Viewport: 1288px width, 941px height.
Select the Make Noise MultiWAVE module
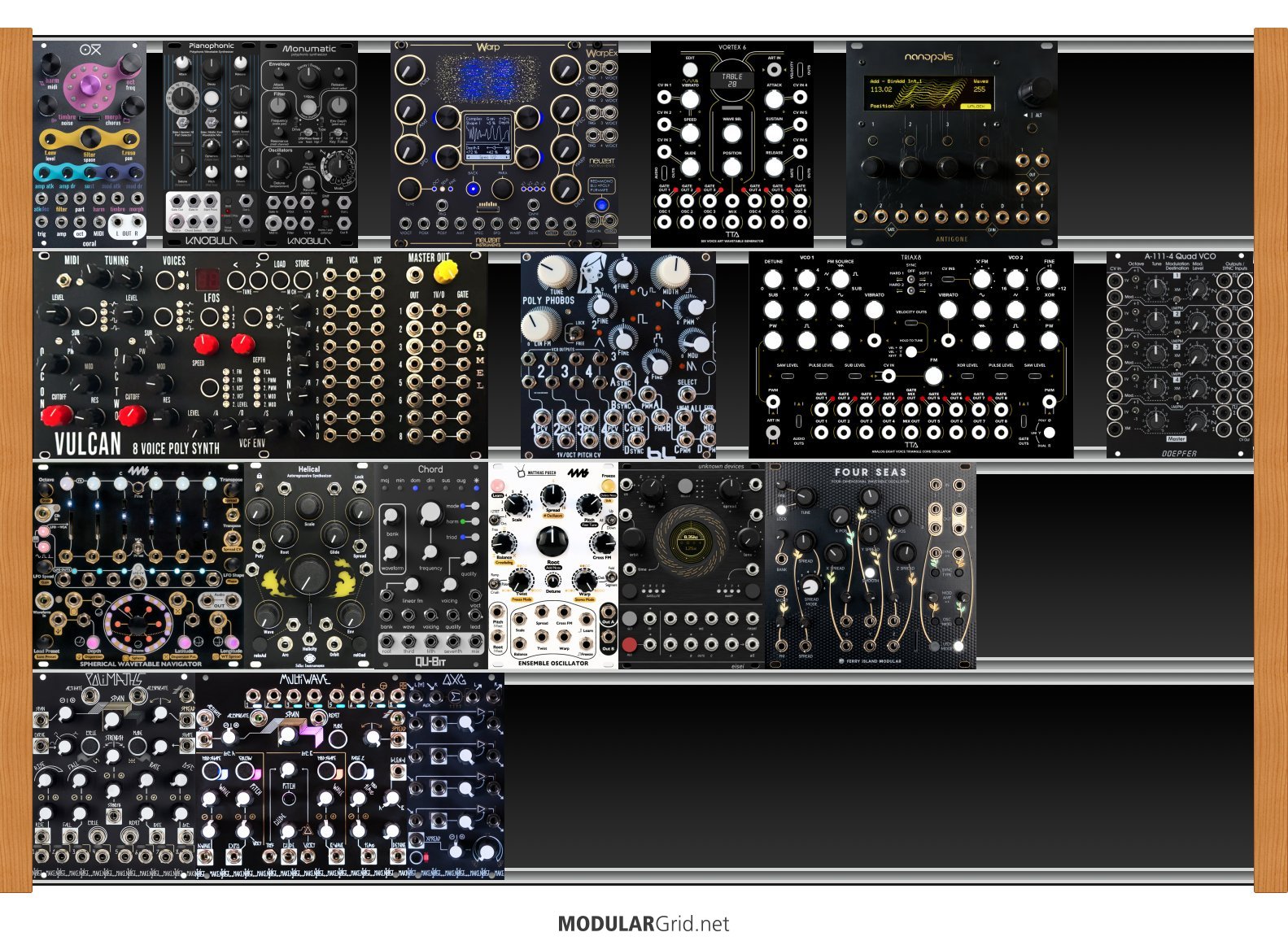tap(301, 776)
